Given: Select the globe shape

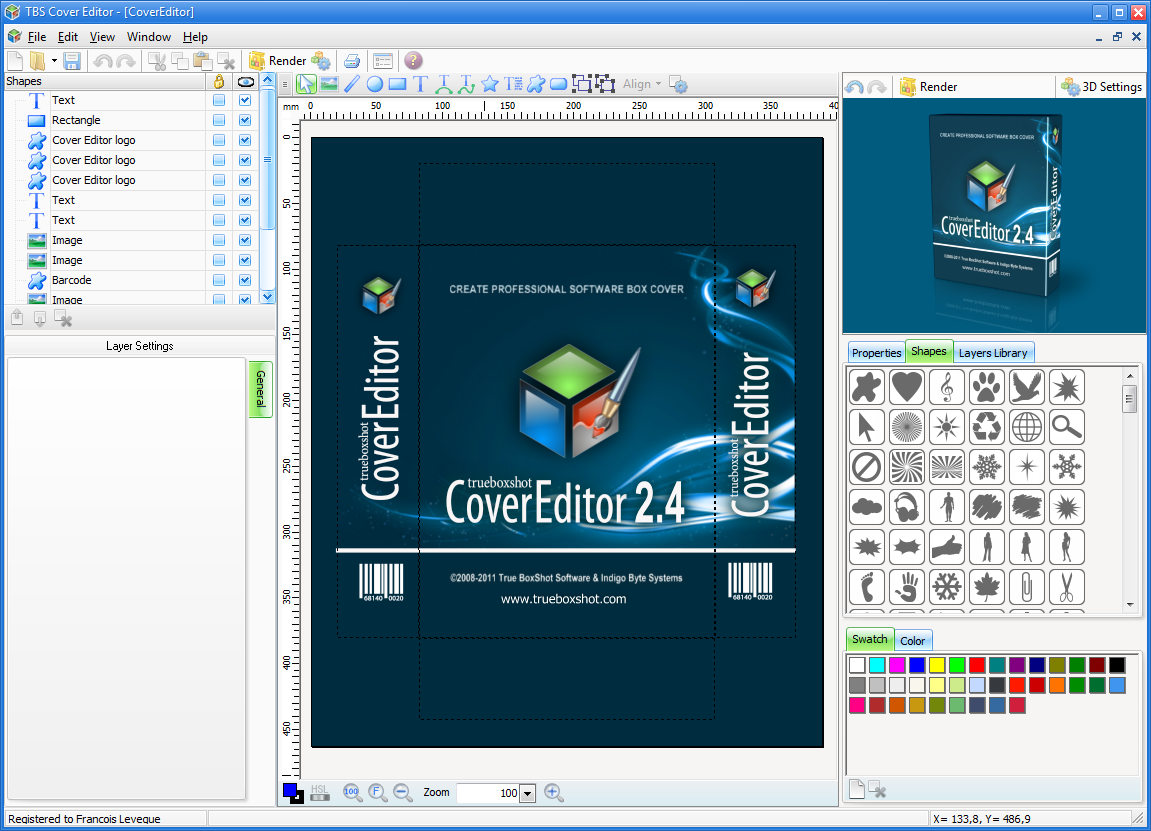Looking at the screenshot, I should click(x=1027, y=427).
